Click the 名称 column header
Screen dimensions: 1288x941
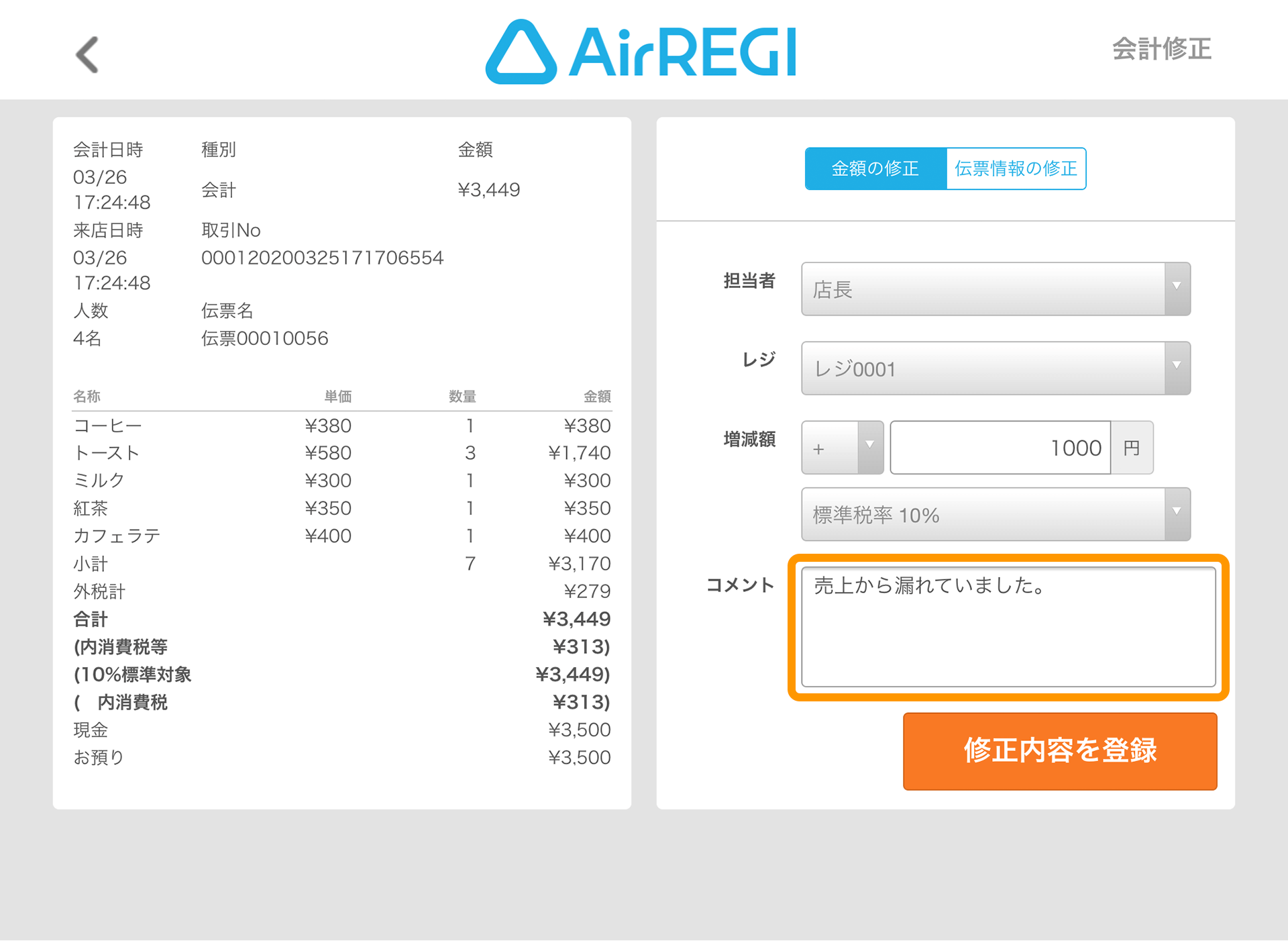[x=87, y=396]
